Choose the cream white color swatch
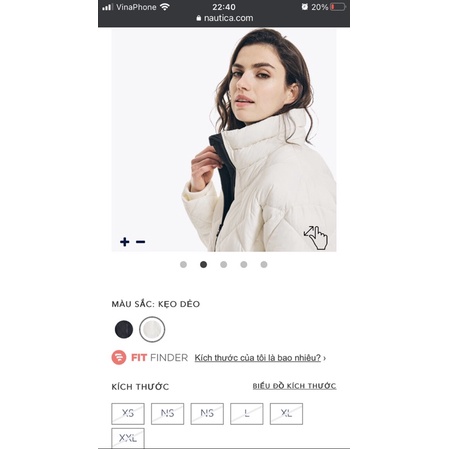Image resolution: width=449 pixels, height=449 pixels. click(152, 329)
